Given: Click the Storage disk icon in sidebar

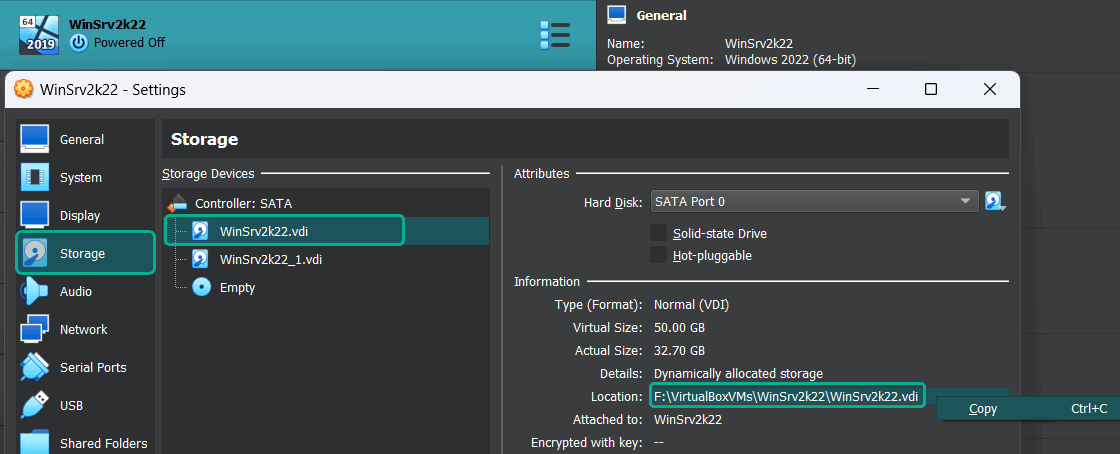Looking at the screenshot, I should point(34,253).
